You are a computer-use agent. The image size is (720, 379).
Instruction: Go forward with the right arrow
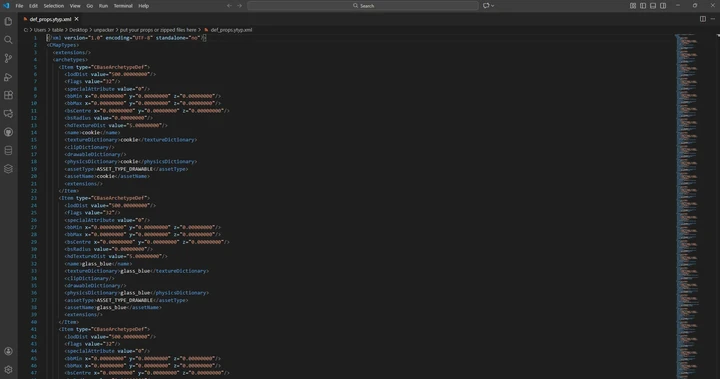point(239,6)
